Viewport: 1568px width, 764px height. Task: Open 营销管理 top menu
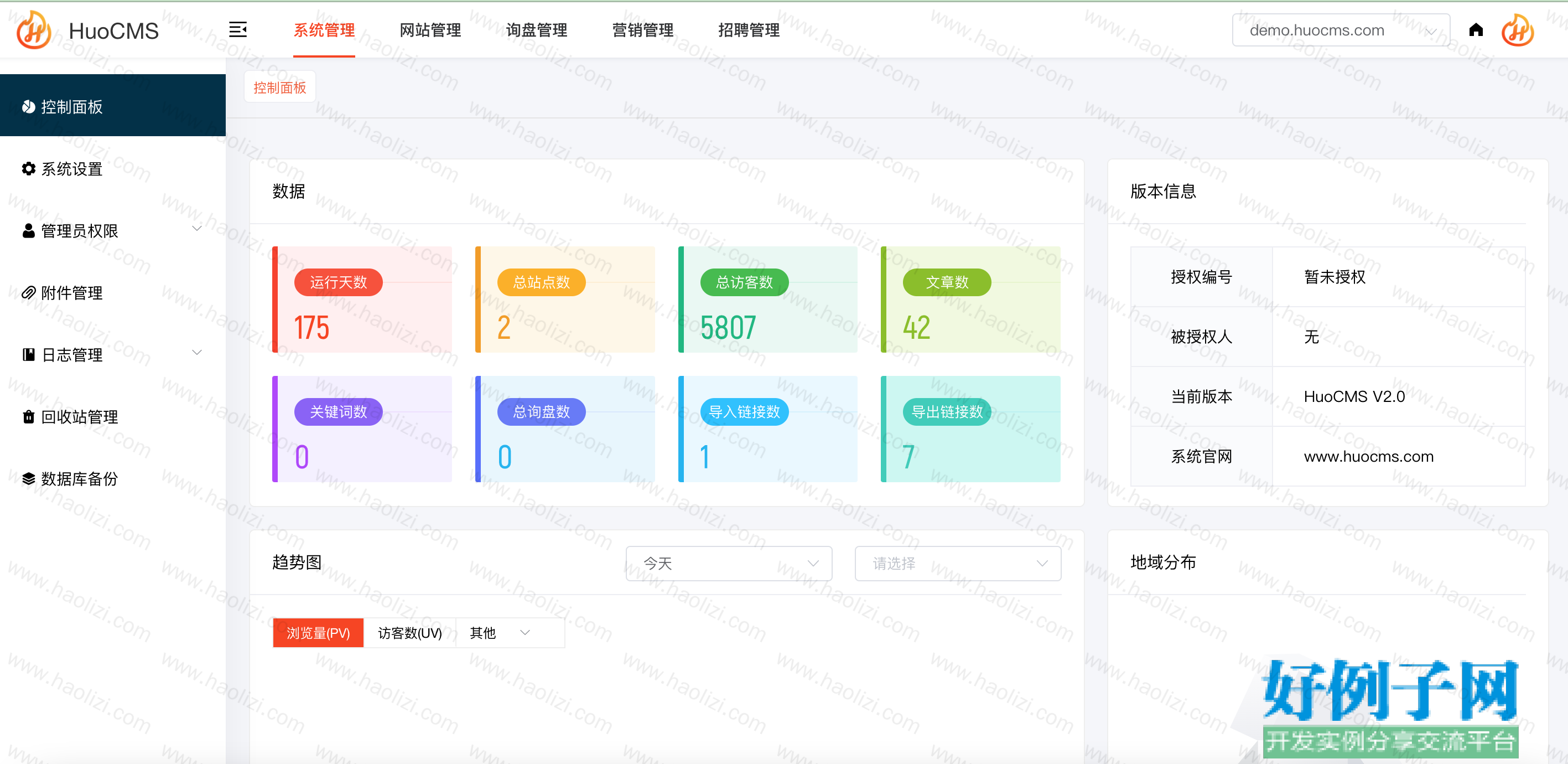[x=642, y=30]
